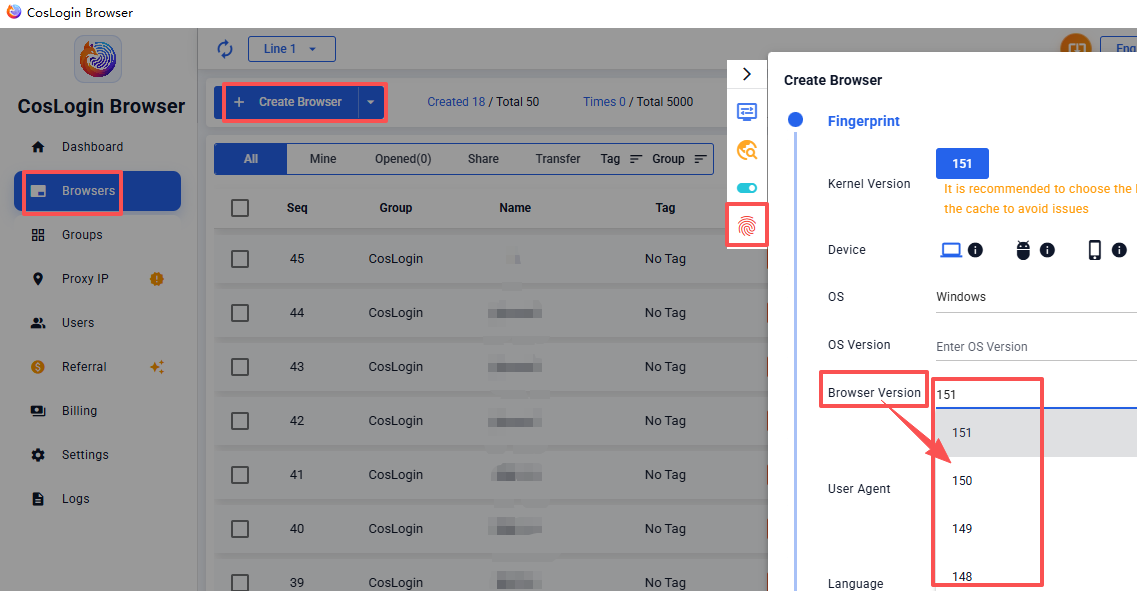
Task: Click the Referral coin icon
Action: tap(38, 367)
